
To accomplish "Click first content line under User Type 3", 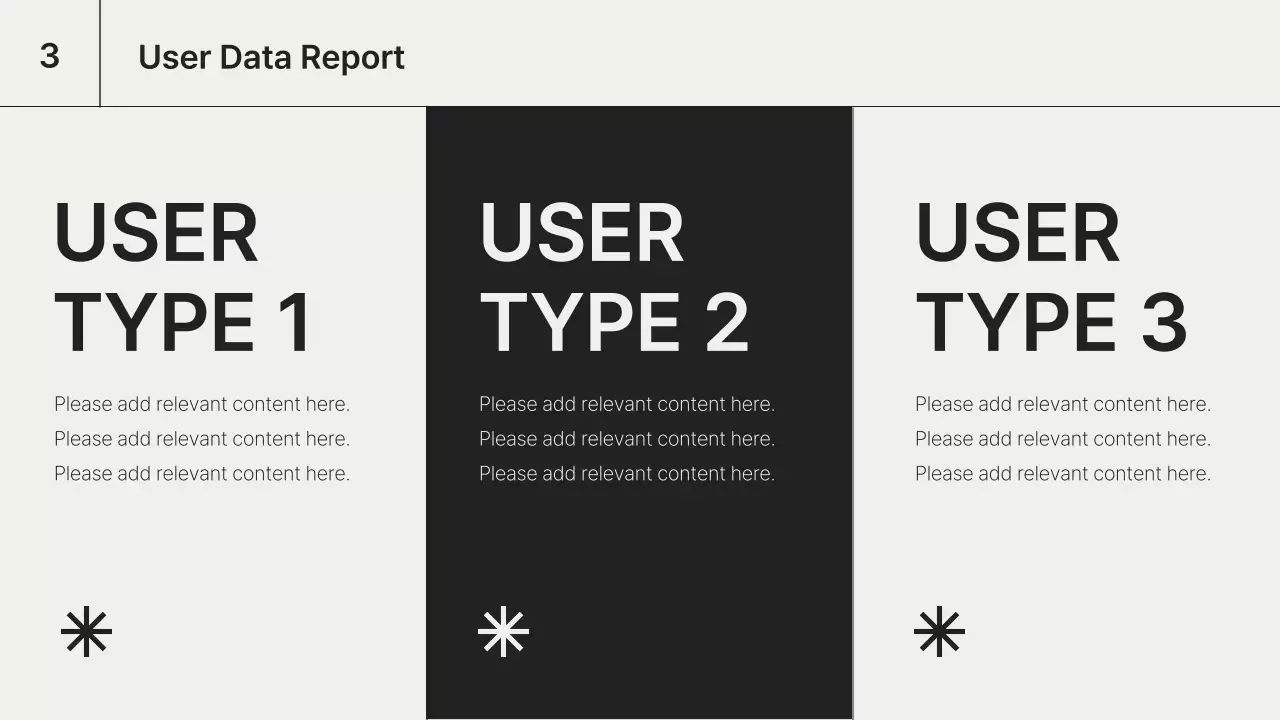I will coord(1063,404).
